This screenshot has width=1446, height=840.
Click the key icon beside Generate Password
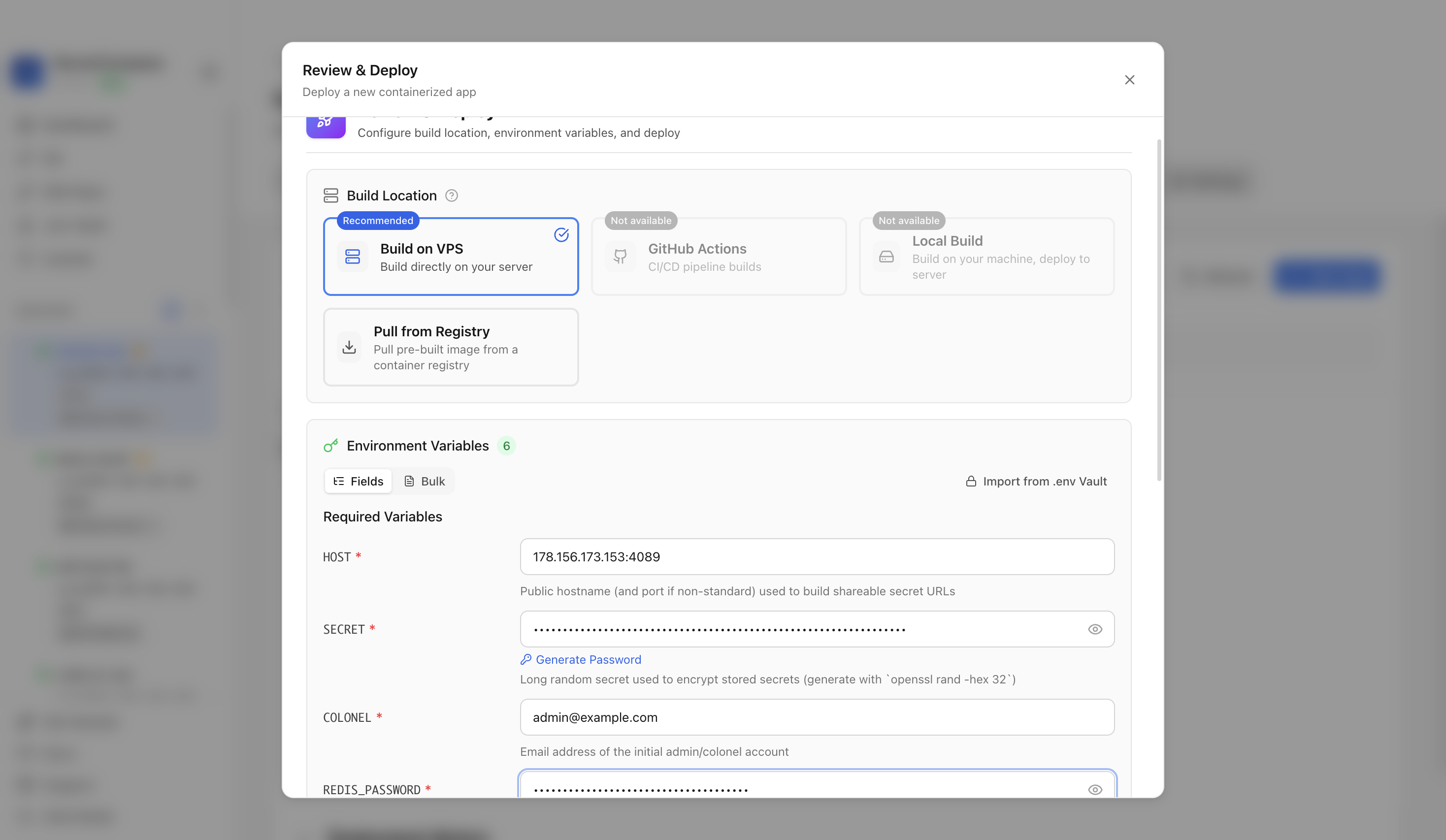[526, 660]
